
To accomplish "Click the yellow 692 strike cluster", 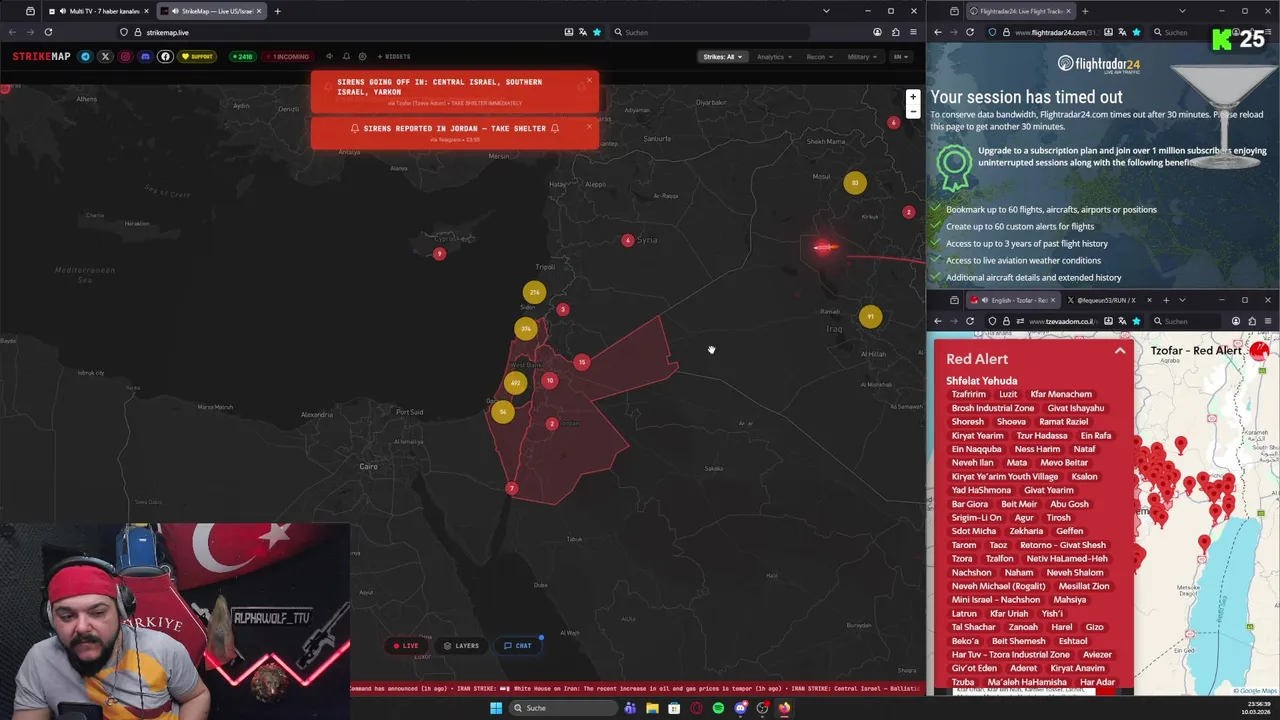I will (516, 383).
